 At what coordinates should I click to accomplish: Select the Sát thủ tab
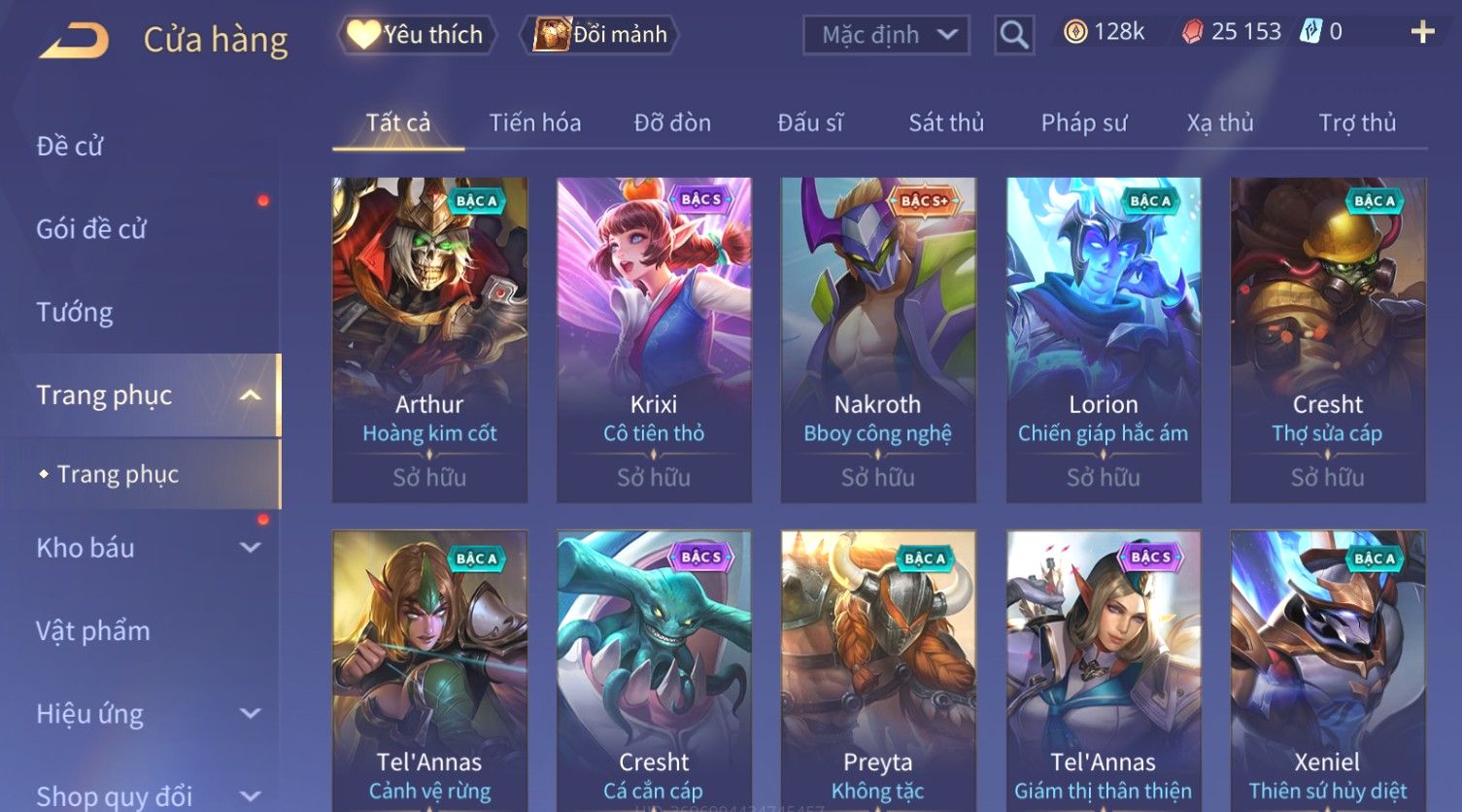pyautogui.click(x=946, y=123)
